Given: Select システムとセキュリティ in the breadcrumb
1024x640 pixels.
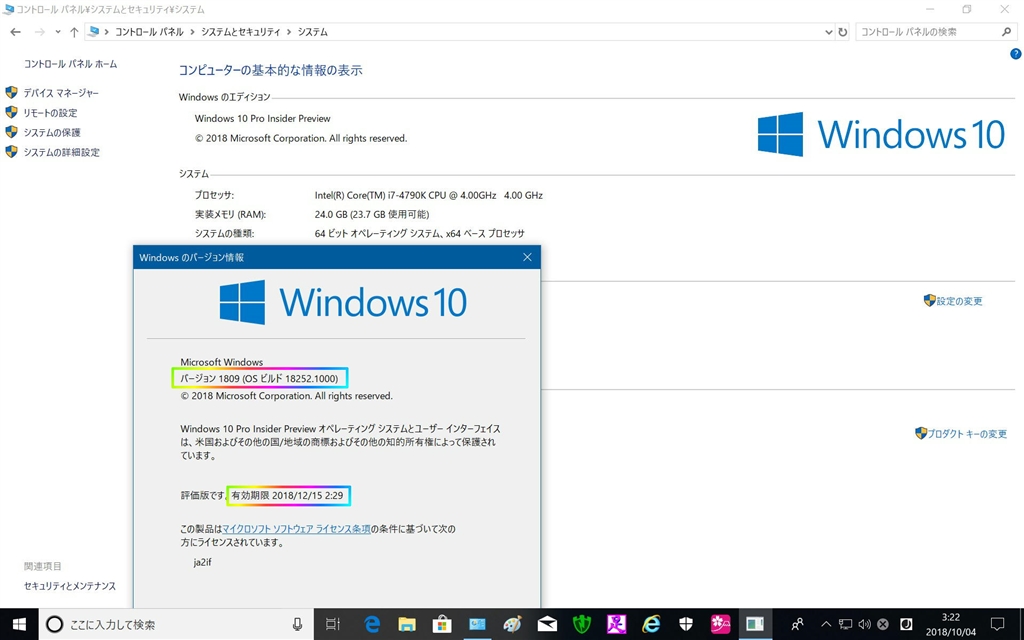Looking at the screenshot, I should point(240,32).
